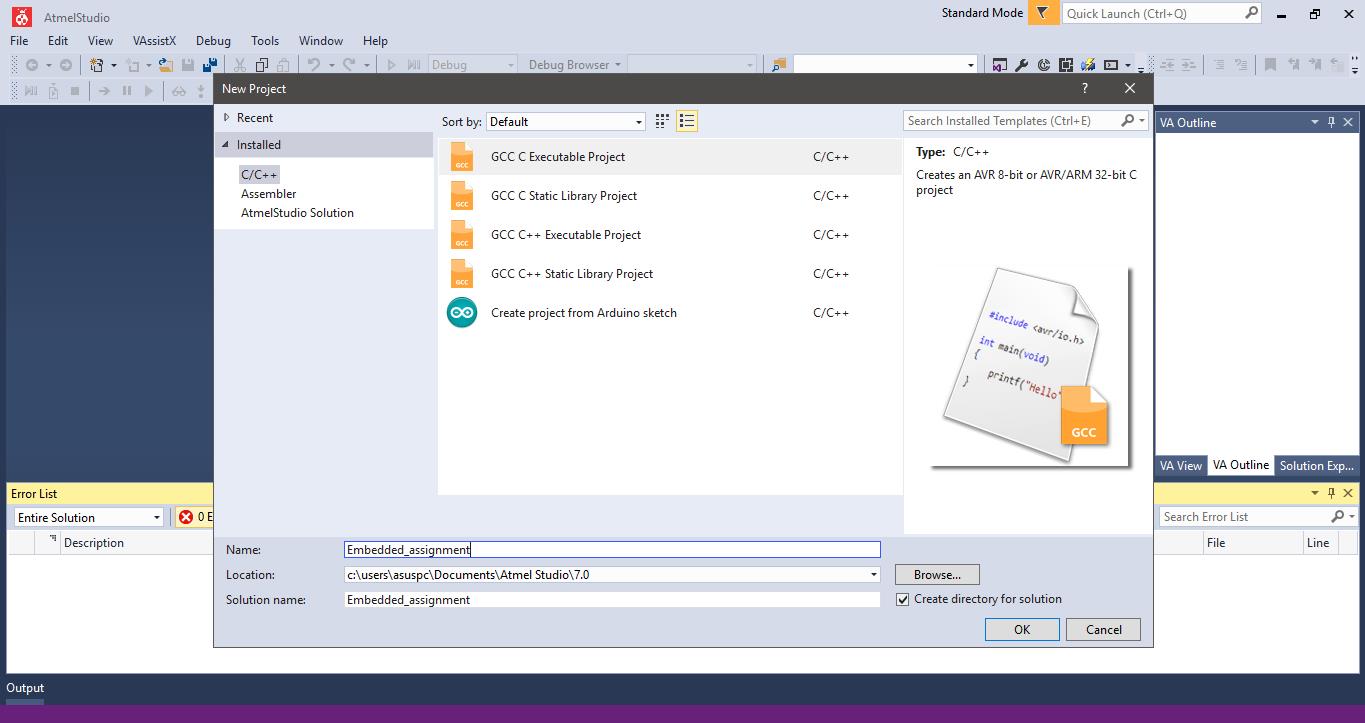
Task: Click the Copy toolbar icon
Action: click(x=262, y=65)
